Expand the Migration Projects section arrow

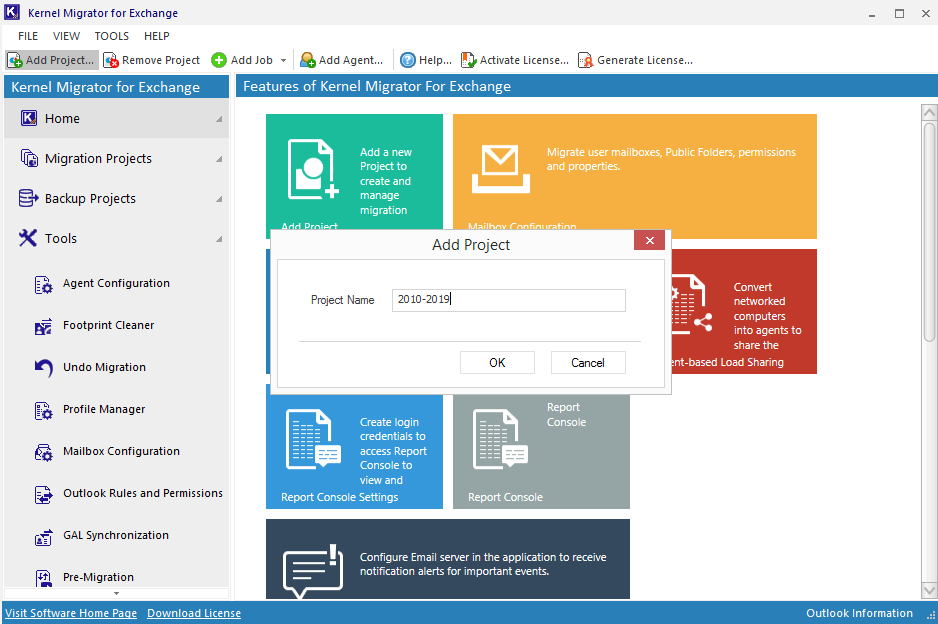[219, 159]
